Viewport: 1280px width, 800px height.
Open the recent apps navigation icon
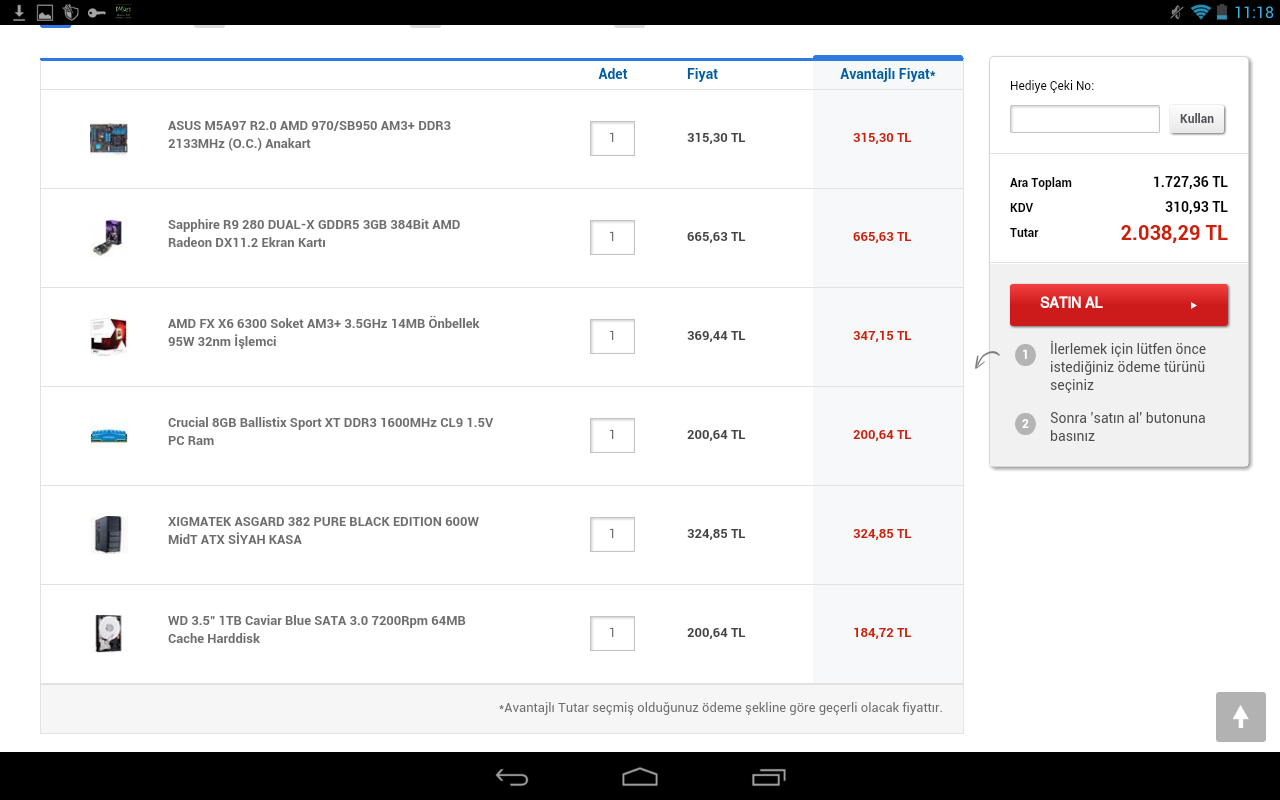tap(768, 777)
